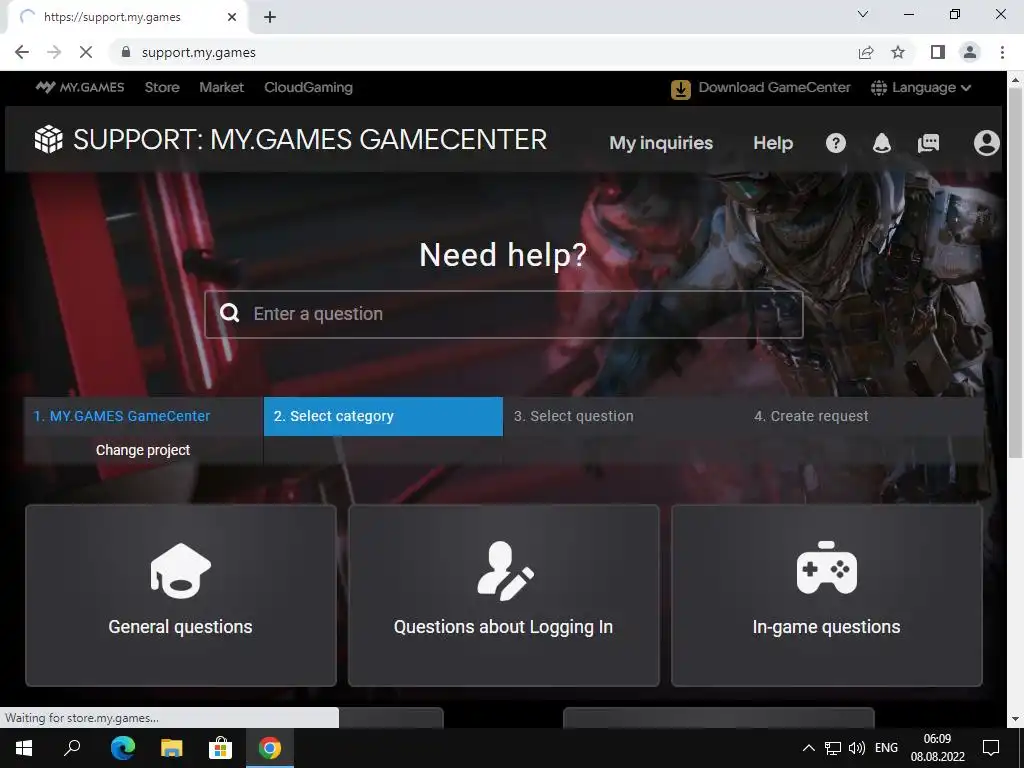Open a new tab with plus button
This screenshot has height=768, width=1024.
tap(270, 17)
